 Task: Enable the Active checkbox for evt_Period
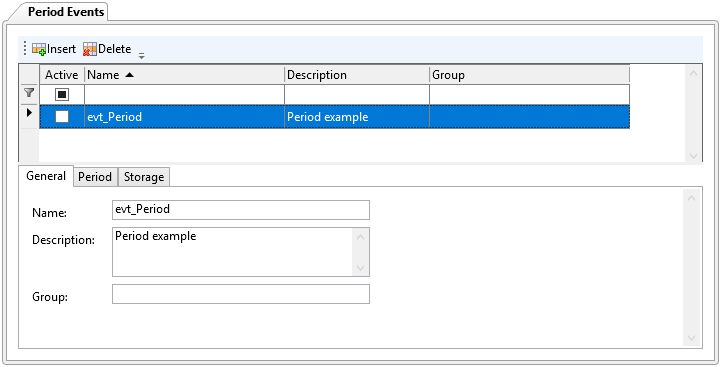(x=62, y=117)
